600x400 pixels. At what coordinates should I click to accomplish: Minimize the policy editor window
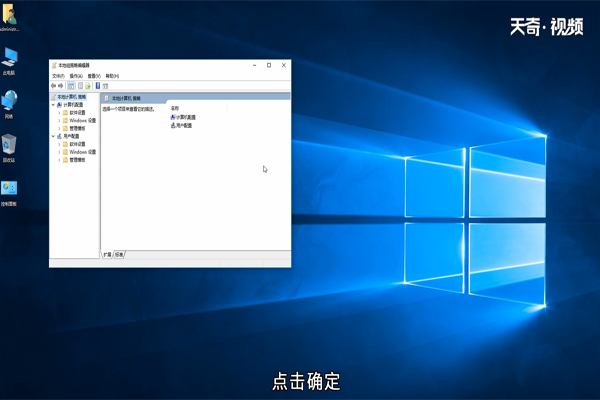pos(254,65)
